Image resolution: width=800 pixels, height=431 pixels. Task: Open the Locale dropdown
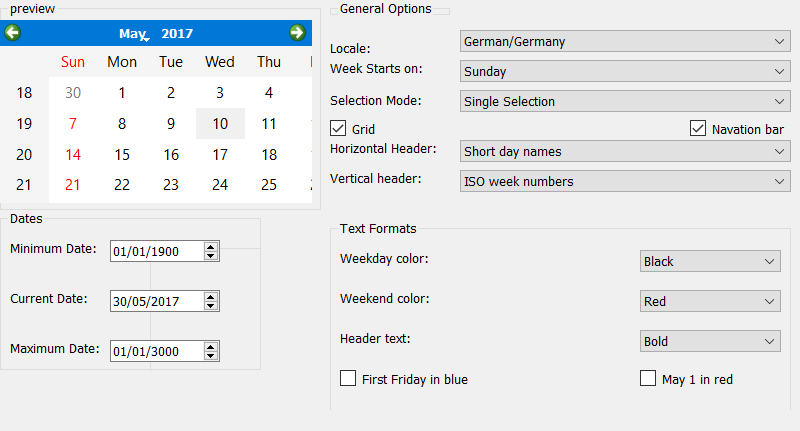coord(625,42)
